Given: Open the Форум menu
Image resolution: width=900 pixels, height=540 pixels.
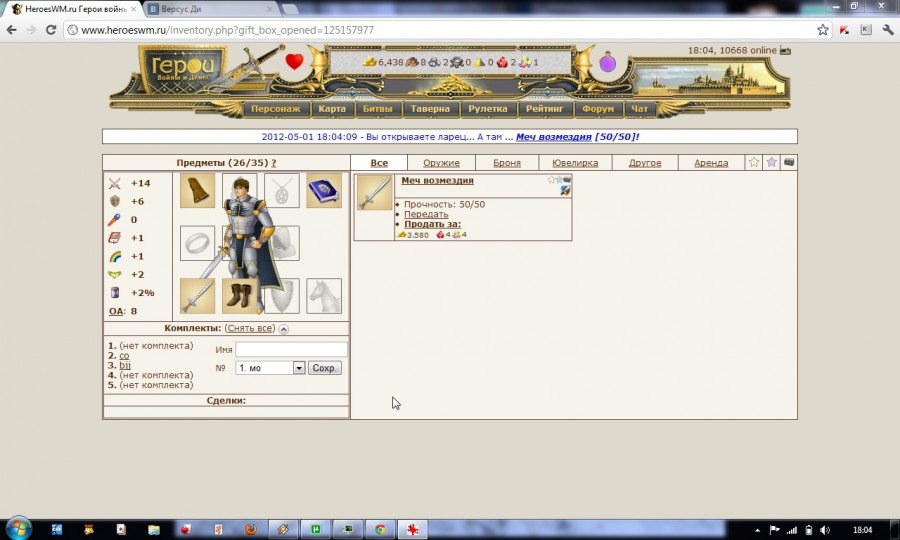Looking at the screenshot, I should 598,108.
